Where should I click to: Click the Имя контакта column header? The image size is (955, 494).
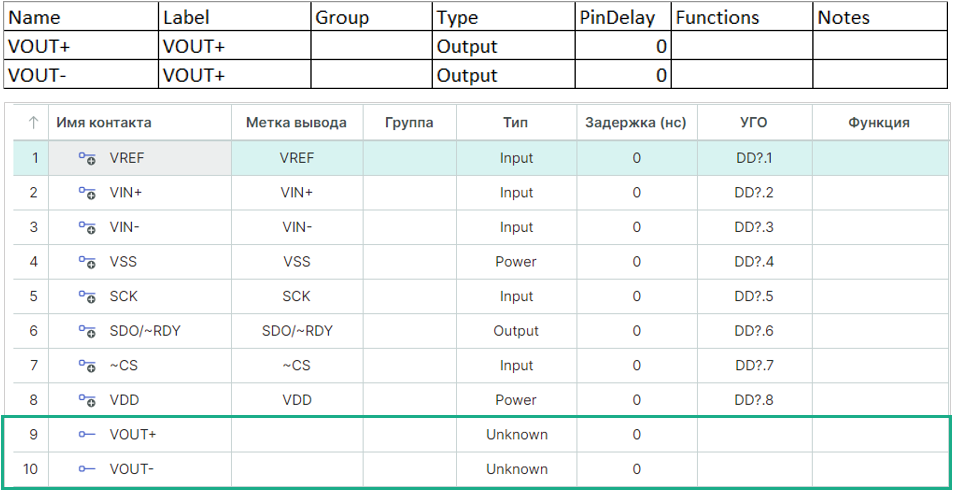point(104,123)
